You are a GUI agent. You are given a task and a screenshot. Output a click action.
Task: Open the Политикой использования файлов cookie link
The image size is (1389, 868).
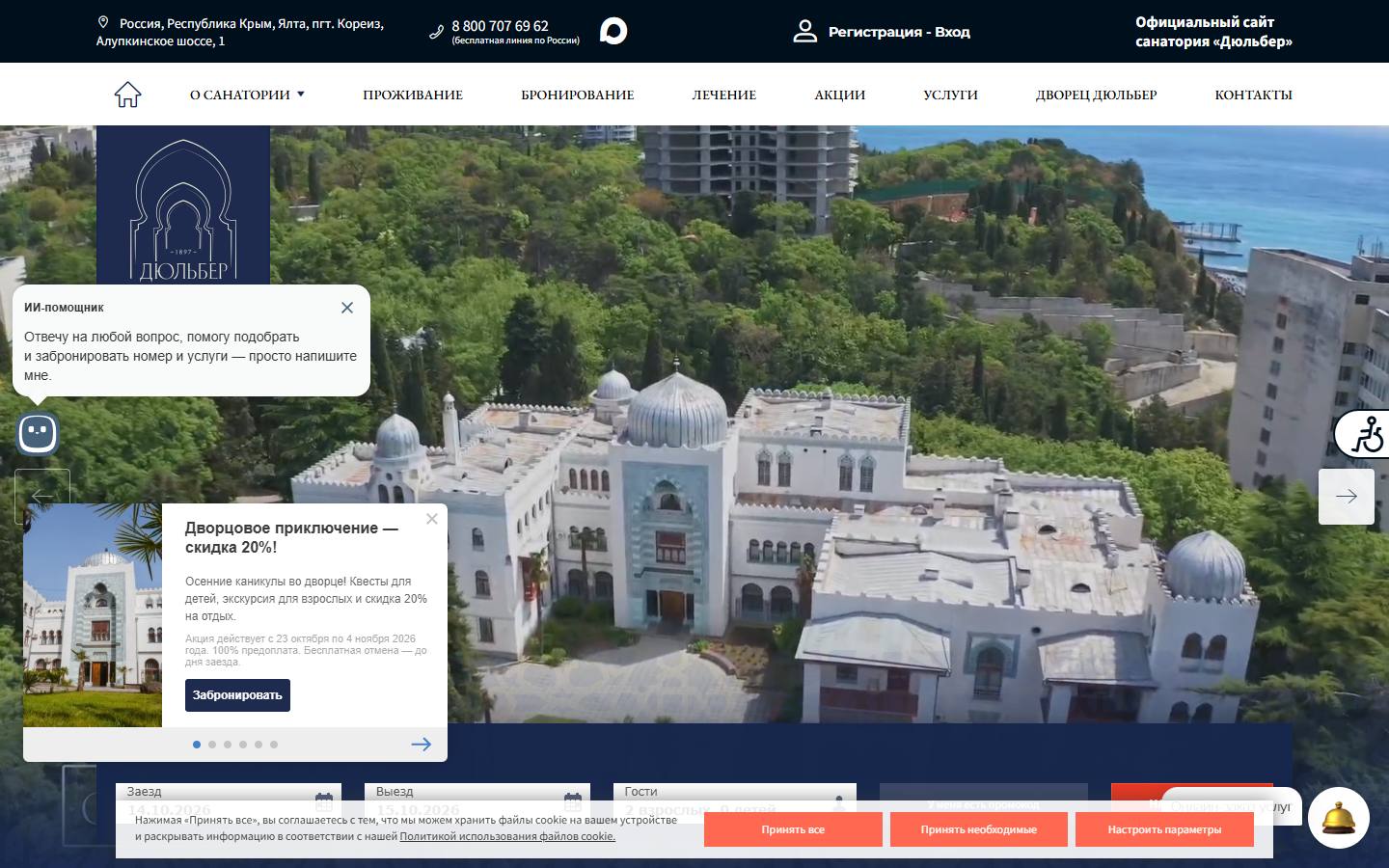[x=507, y=836]
